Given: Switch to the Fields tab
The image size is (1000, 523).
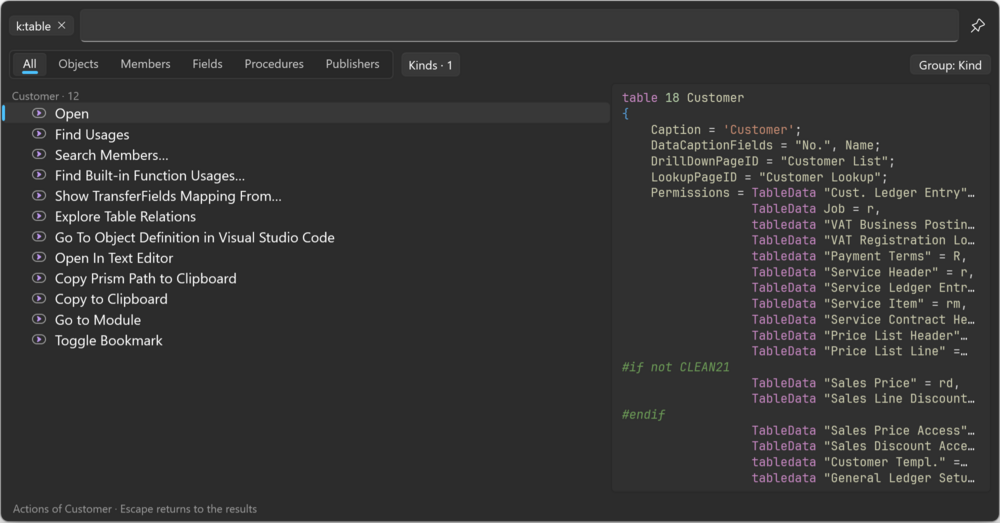Looking at the screenshot, I should pos(207,64).
